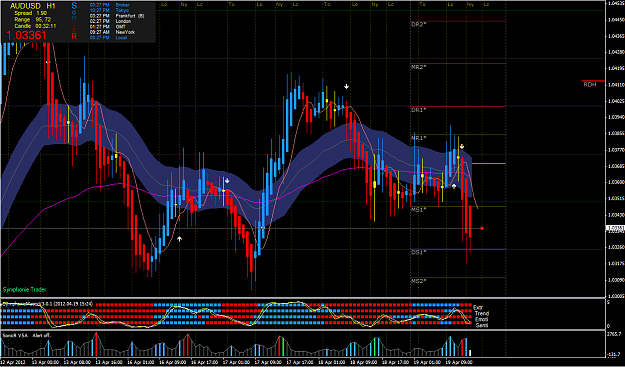Image resolution: width=625 pixels, height=367 pixels.
Task: Select the 19 Apr 01:00 time axis label
Action: click(427, 363)
